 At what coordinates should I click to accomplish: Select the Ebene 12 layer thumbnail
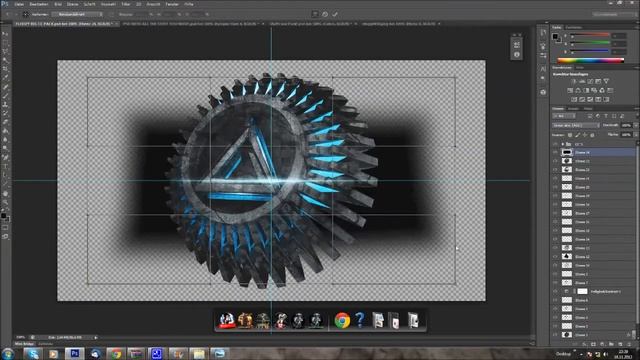[x=567, y=257]
